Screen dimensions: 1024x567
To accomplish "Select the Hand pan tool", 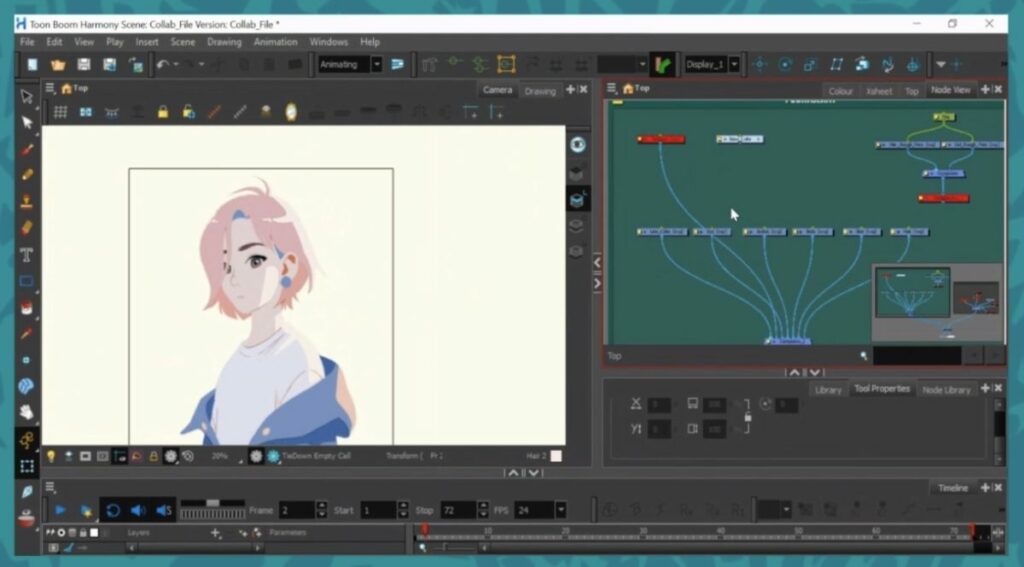I will (27, 412).
